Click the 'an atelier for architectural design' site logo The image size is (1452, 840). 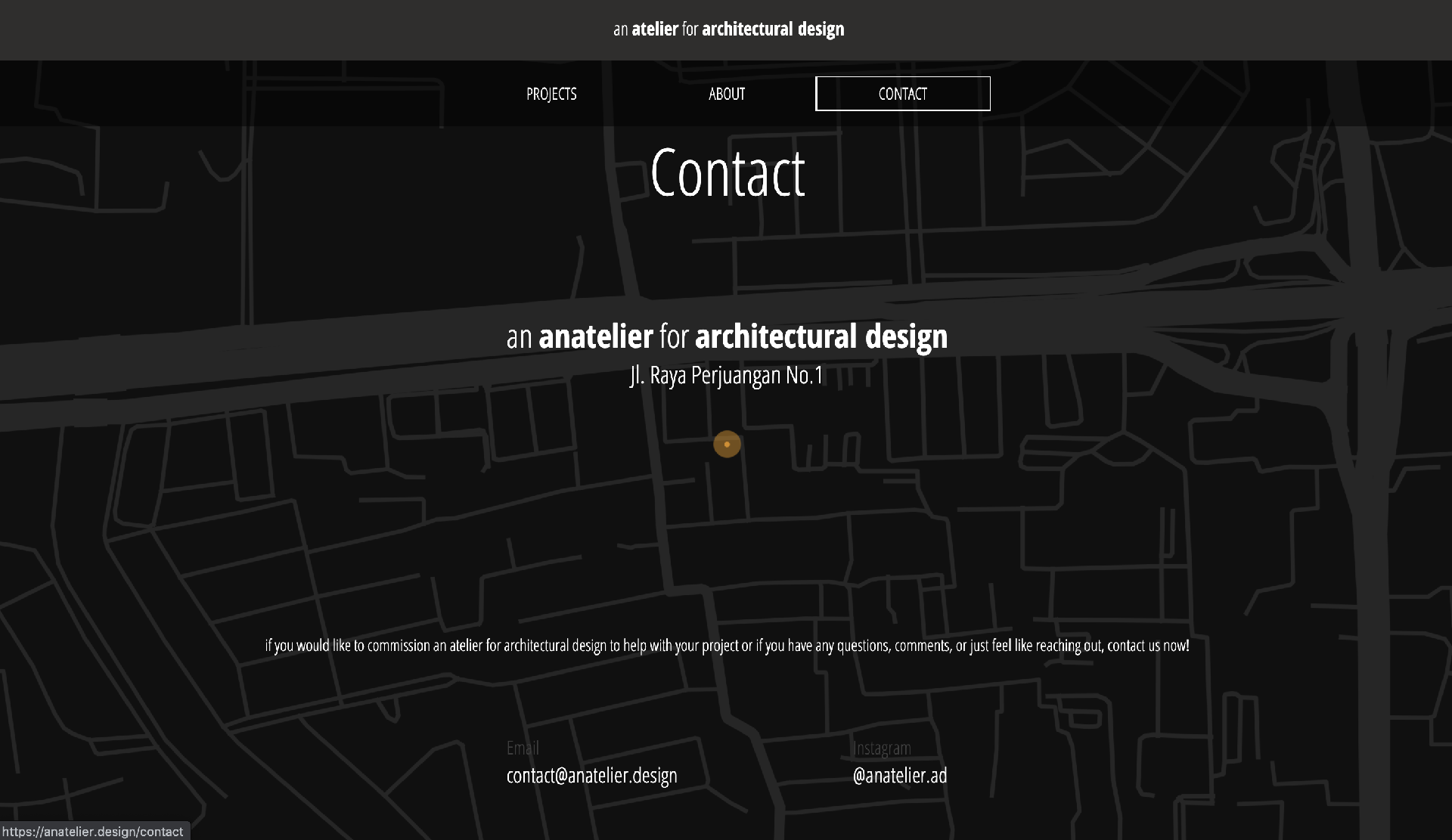click(728, 29)
